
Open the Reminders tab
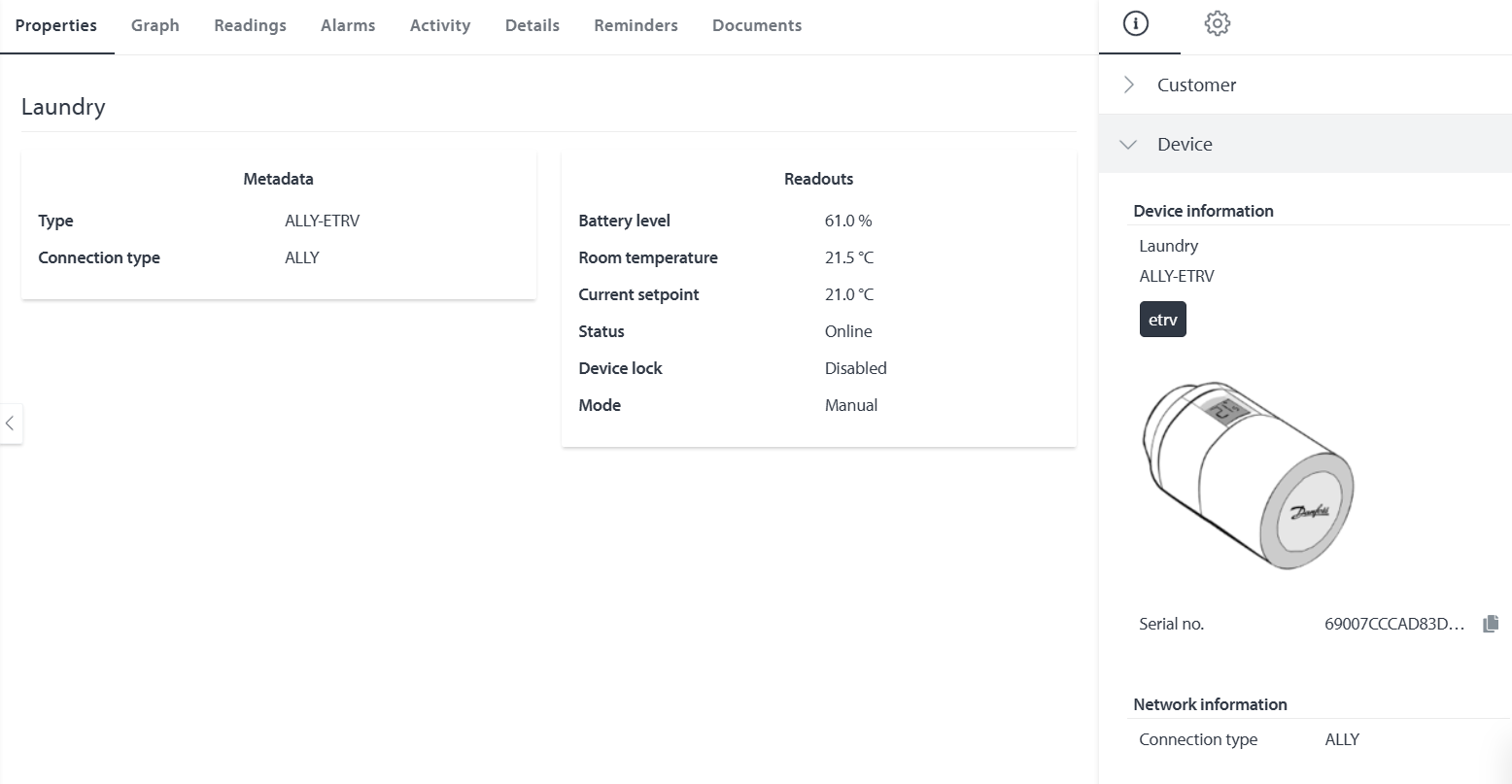(636, 25)
